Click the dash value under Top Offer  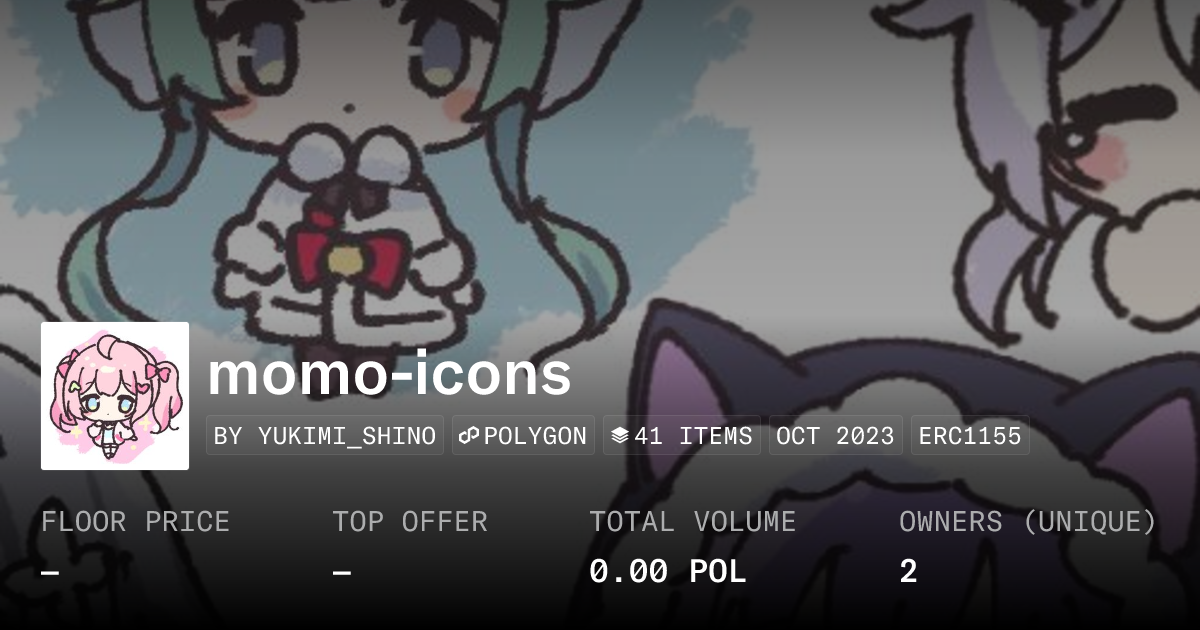pos(341,572)
